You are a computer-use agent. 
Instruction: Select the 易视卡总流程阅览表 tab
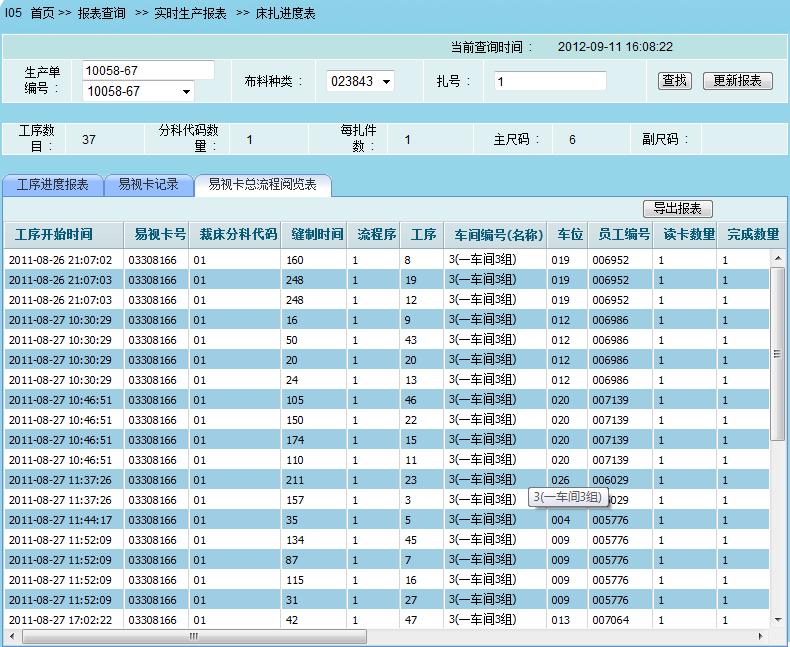pos(262,185)
